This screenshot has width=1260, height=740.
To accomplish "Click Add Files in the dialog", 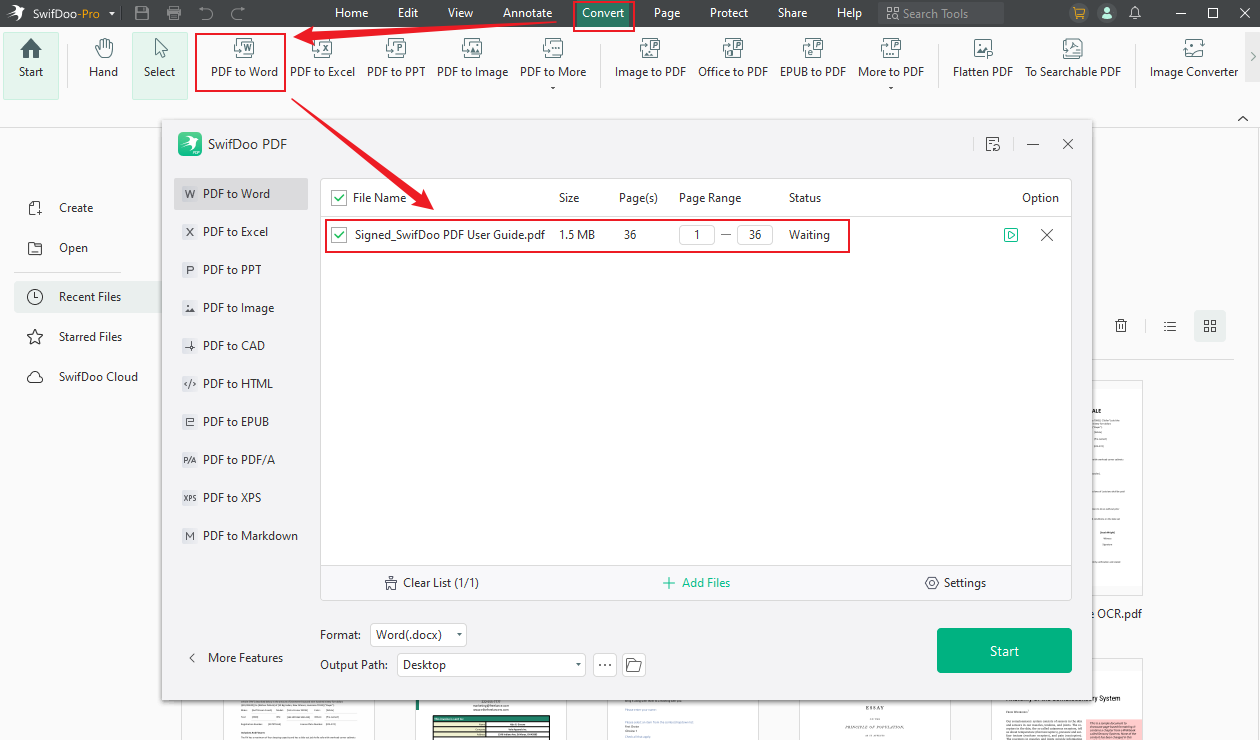I will pos(696,583).
